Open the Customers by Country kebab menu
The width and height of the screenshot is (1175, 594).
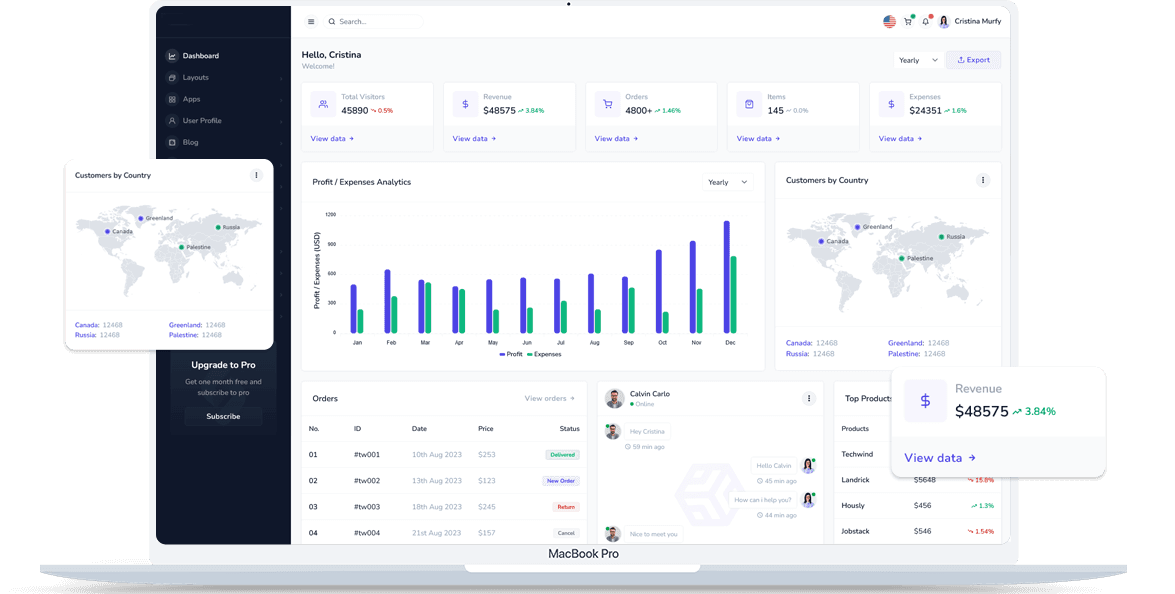tap(983, 180)
